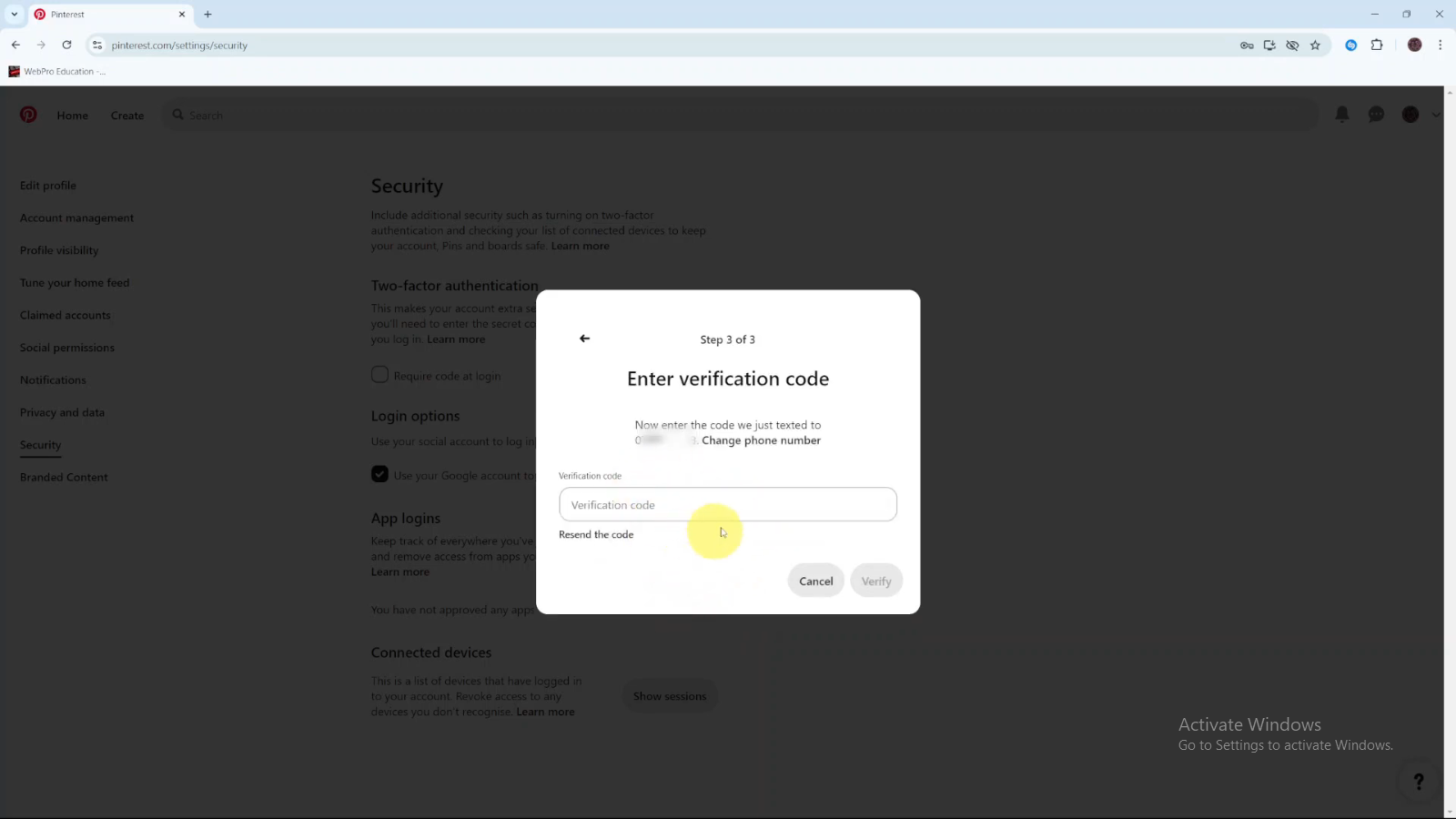1456x819 pixels.
Task: Click install app icon in address bar
Action: pyautogui.click(x=1269, y=45)
